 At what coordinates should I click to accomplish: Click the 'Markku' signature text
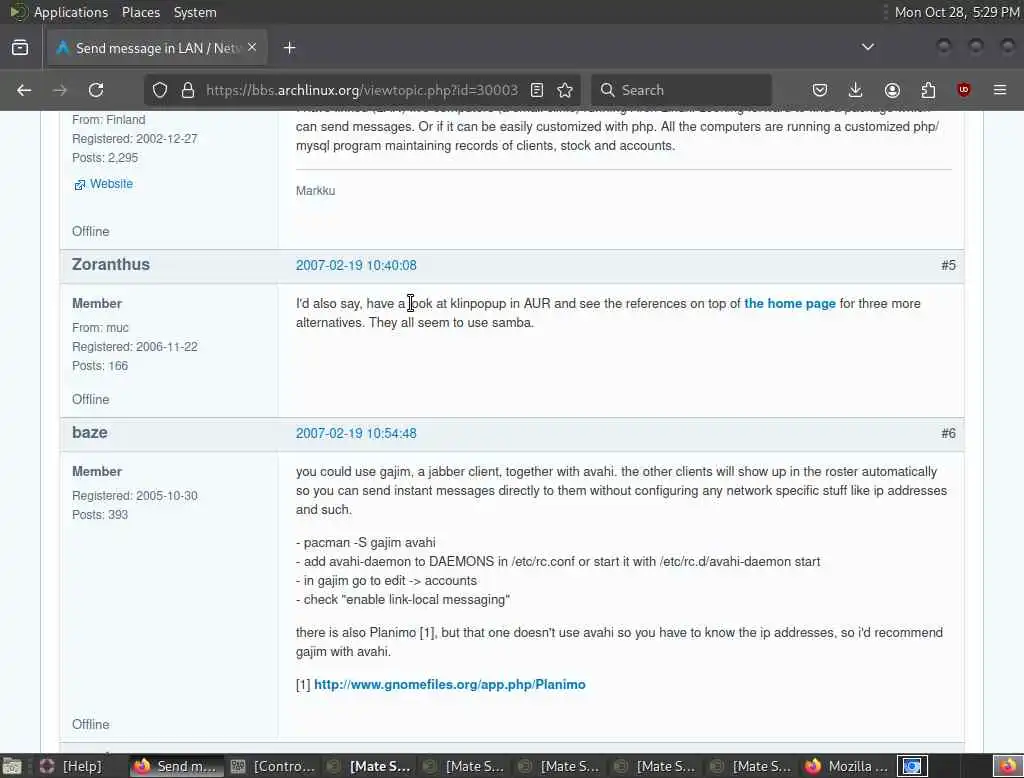(x=315, y=191)
